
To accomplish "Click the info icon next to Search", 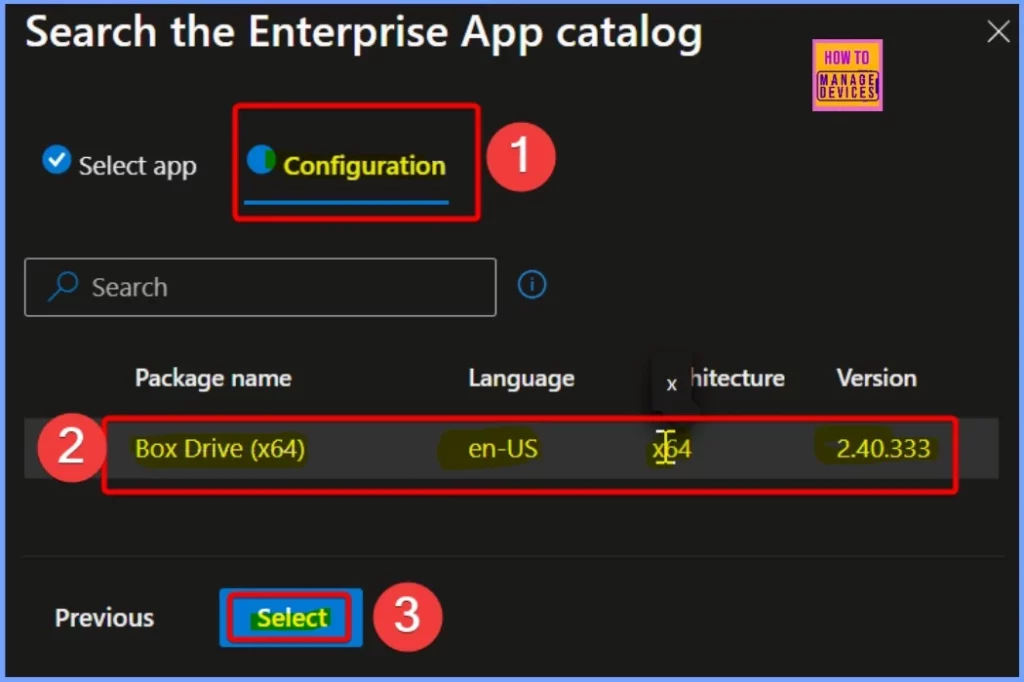I will coord(532,285).
